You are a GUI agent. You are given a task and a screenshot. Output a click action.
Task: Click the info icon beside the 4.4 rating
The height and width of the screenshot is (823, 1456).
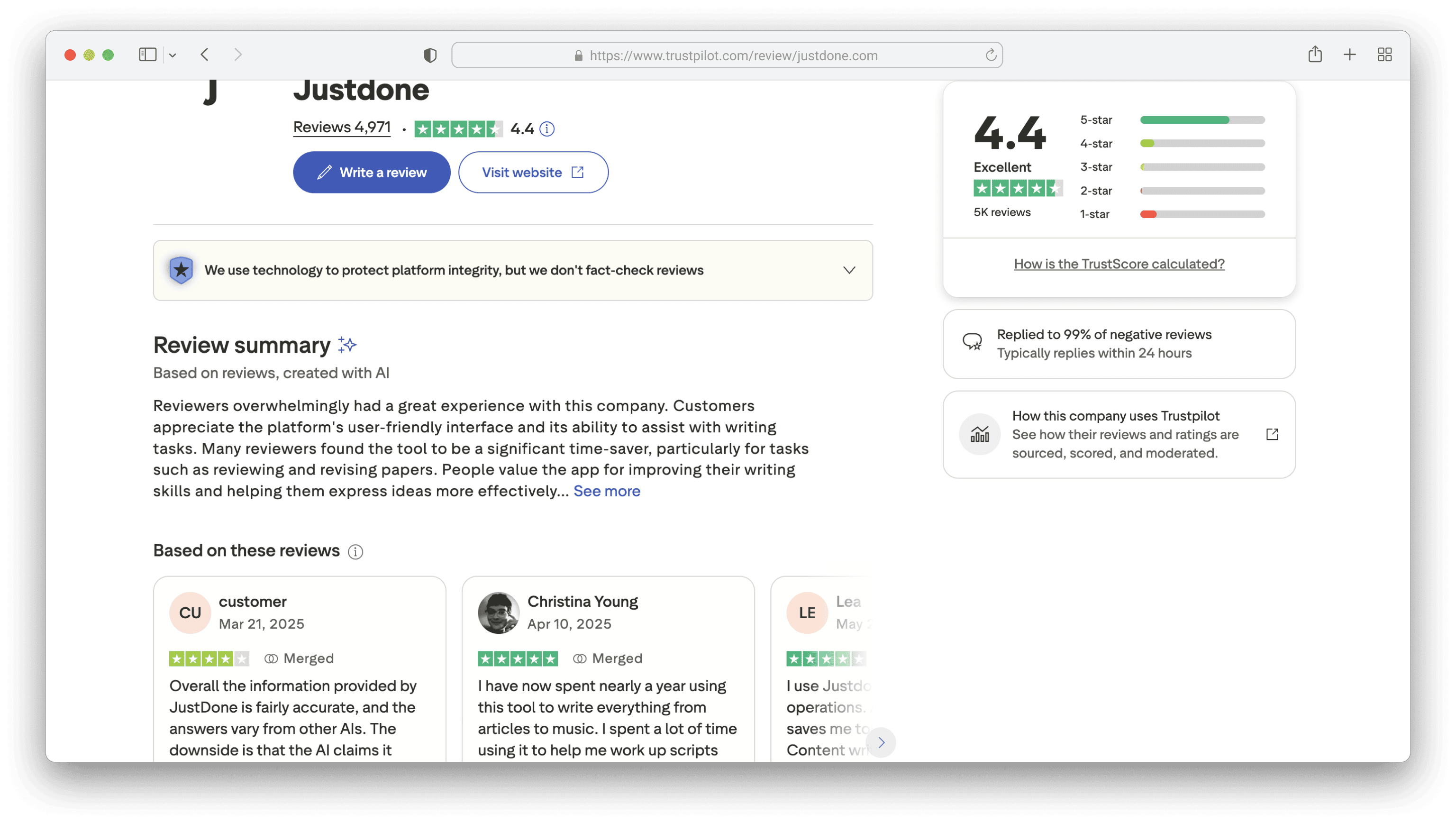(546, 129)
